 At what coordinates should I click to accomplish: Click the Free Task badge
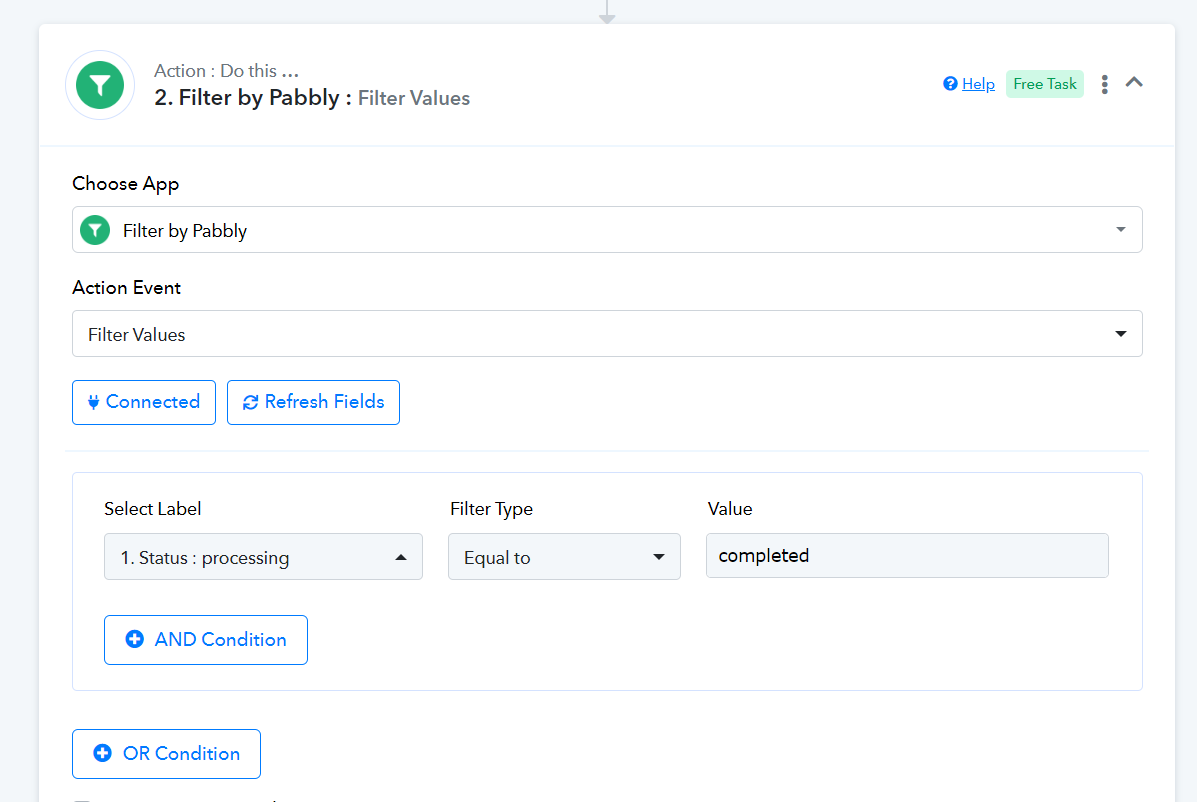pyautogui.click(x=1044, y=84)
